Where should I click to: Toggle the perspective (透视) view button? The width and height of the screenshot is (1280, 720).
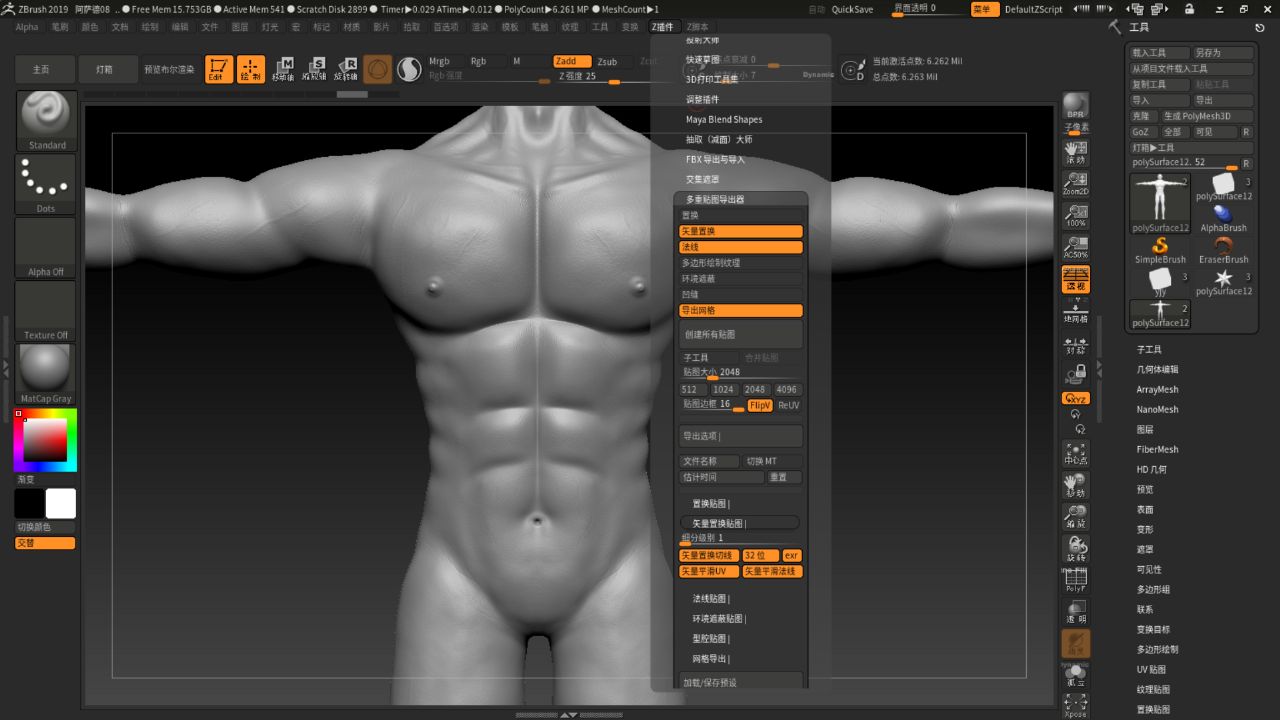coord(1076,280)
